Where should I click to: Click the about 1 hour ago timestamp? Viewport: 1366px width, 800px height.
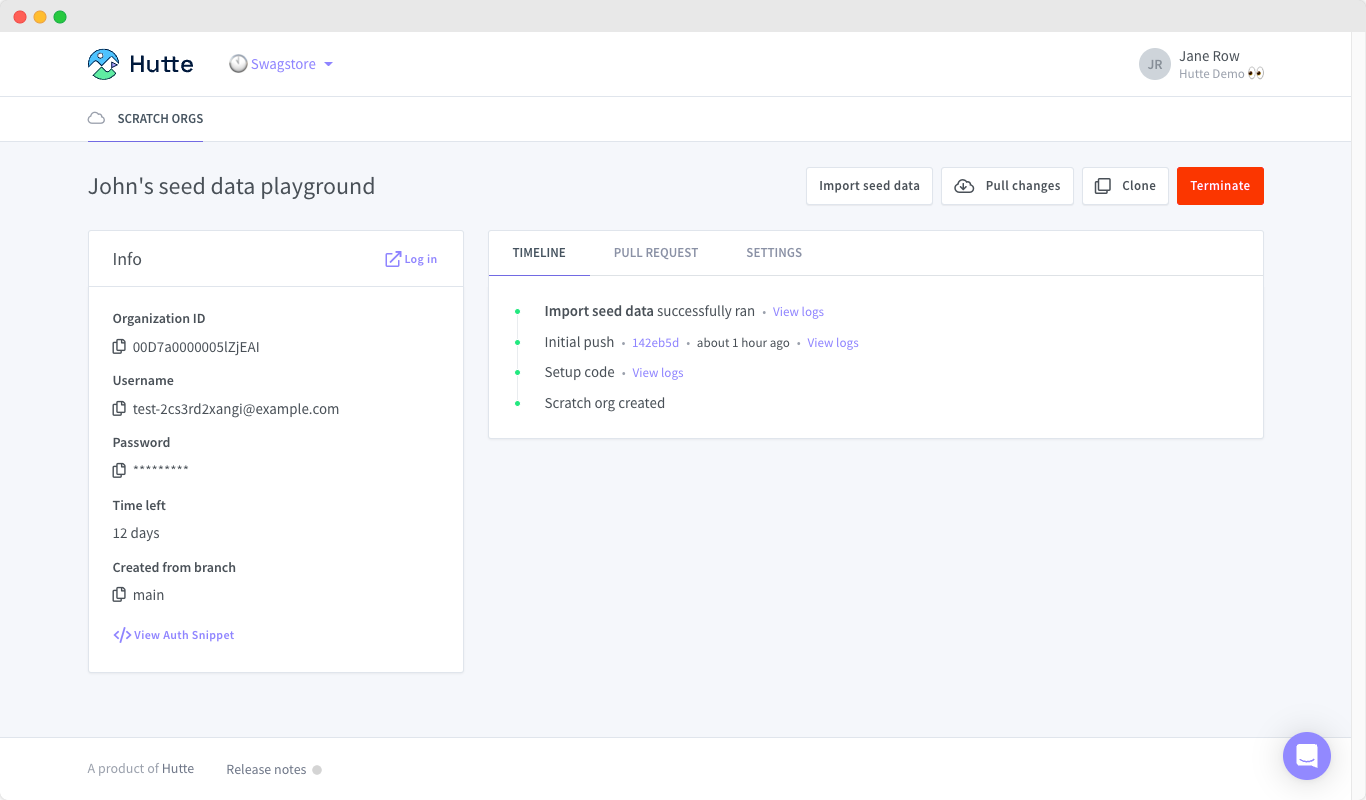[x=743, y=343]
